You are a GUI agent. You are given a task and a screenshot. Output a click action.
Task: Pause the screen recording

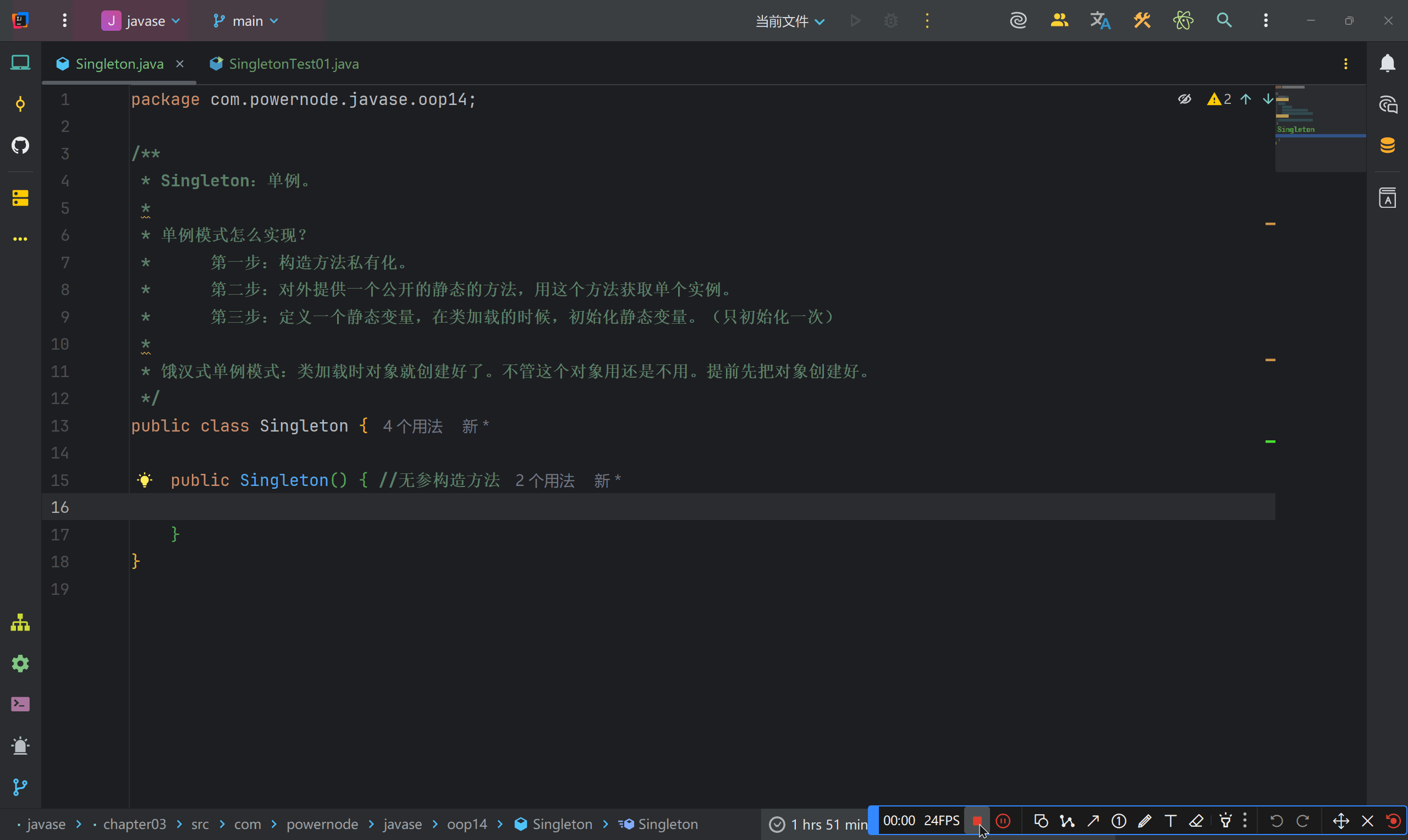coord(1003,821)
